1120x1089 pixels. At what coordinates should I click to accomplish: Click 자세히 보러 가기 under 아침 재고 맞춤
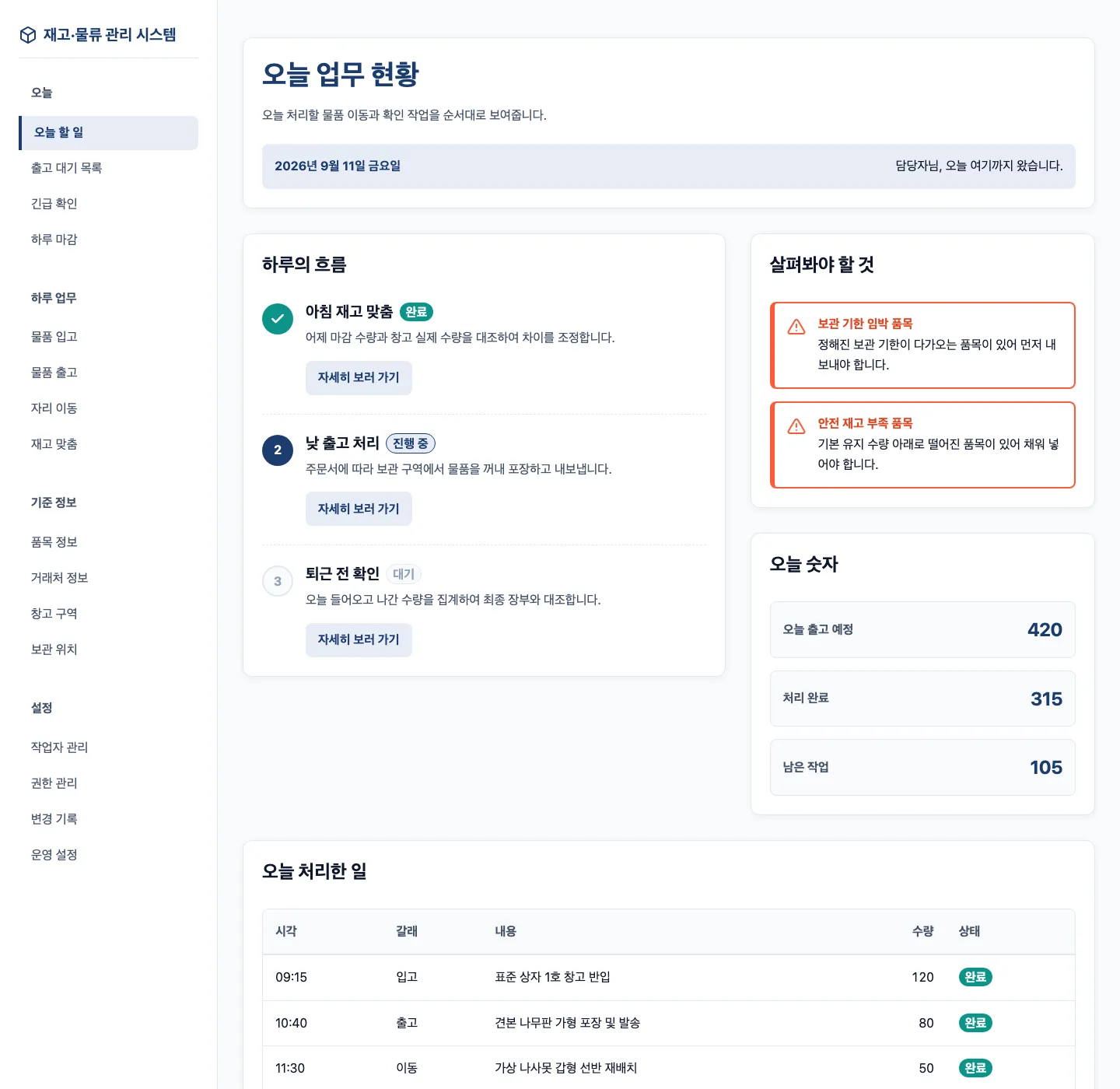(359, 378)
